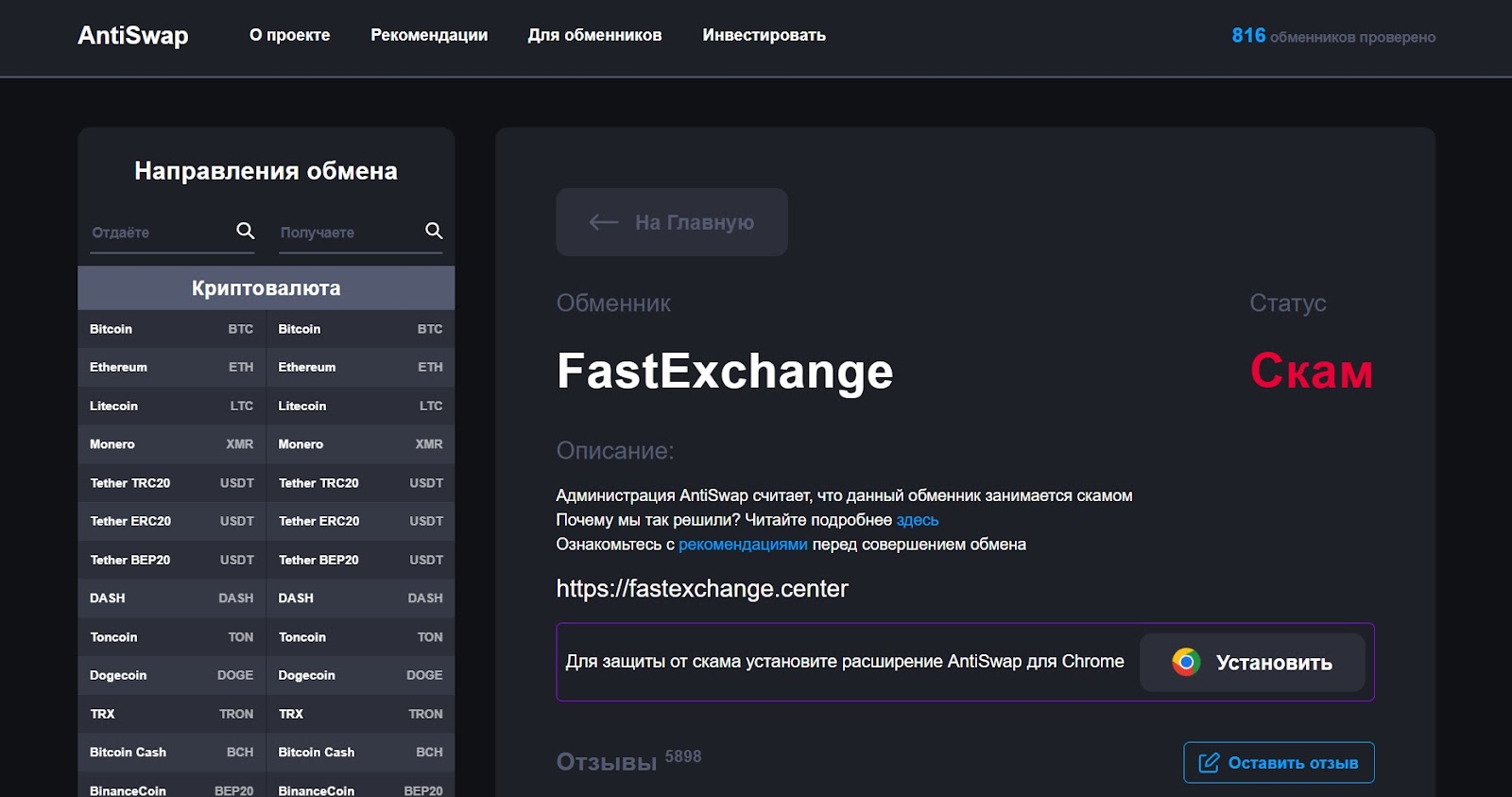Click the magnifier icon next to Получаете
The height and width of the screenshot is (797, 1512).
point(434,231)
